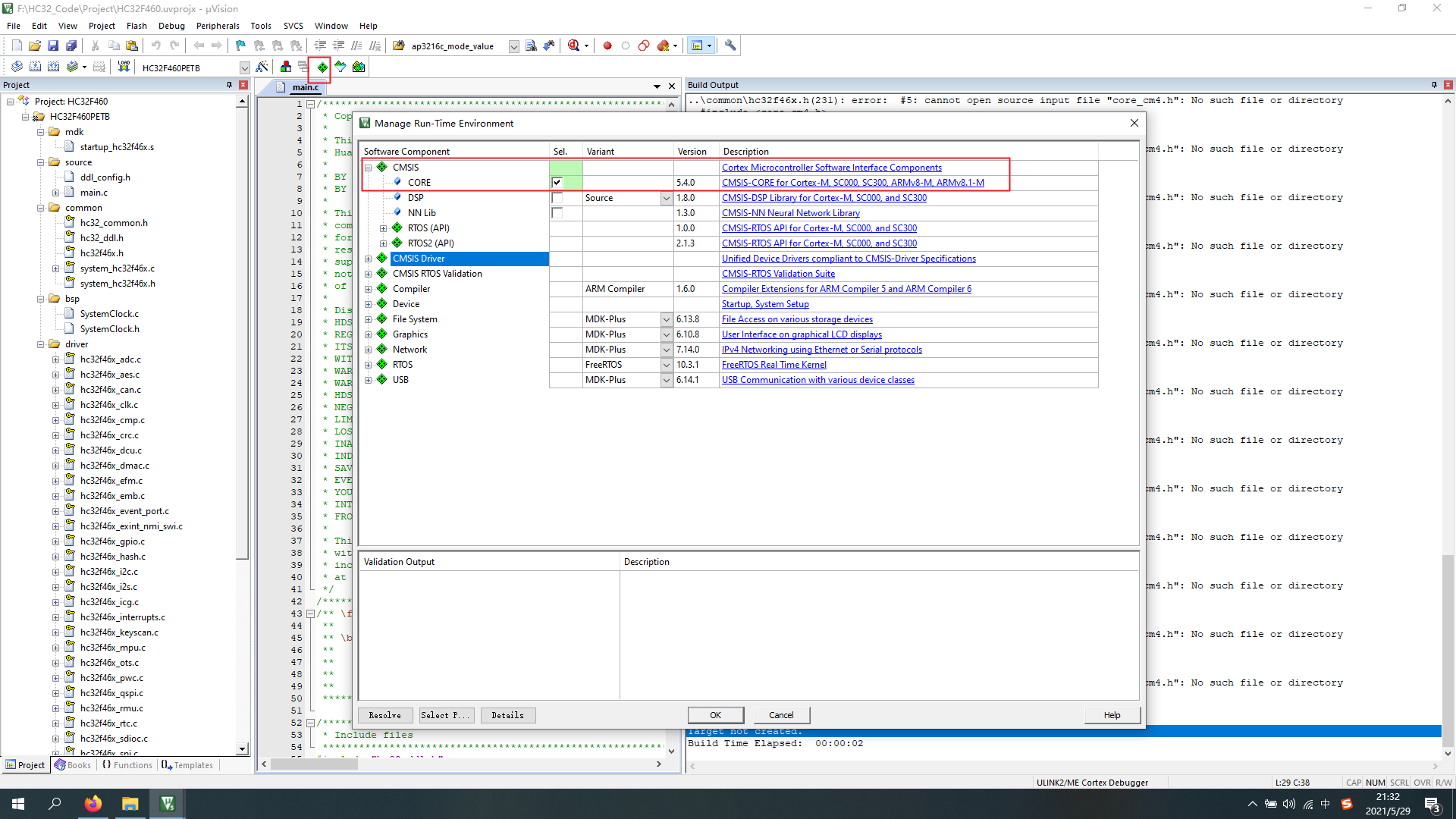
Task: Expand RTOS2 (API) tree node
Action: coord(384,243)
